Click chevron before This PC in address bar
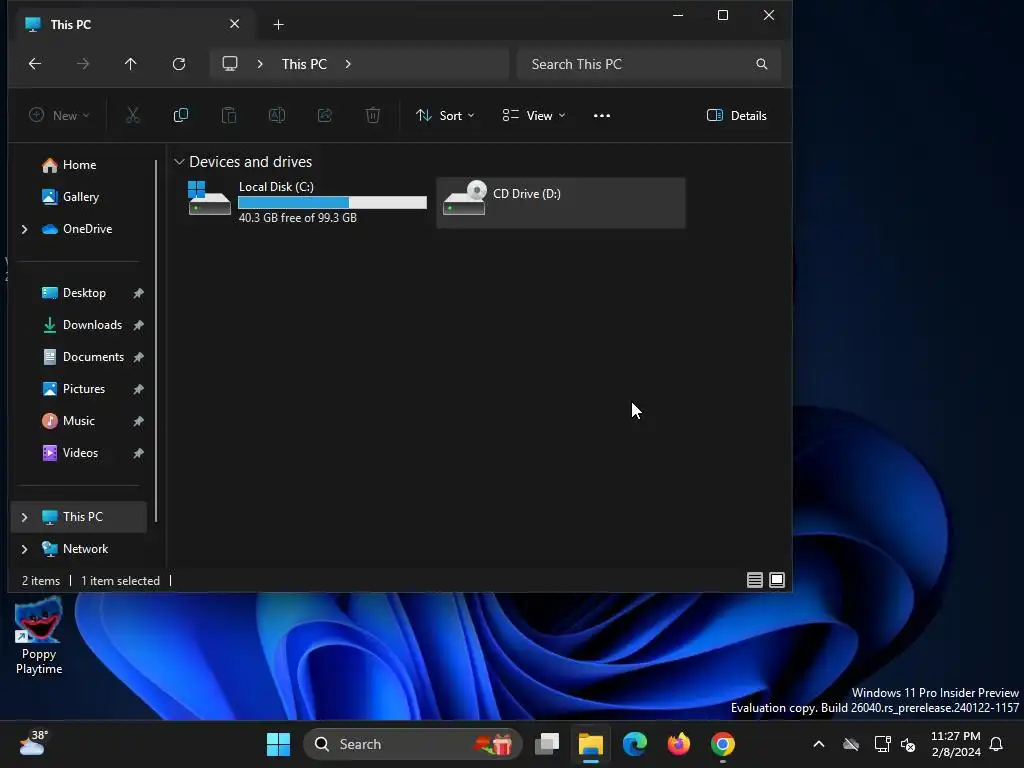The image size is (1024, 768). tap(260, 64)
